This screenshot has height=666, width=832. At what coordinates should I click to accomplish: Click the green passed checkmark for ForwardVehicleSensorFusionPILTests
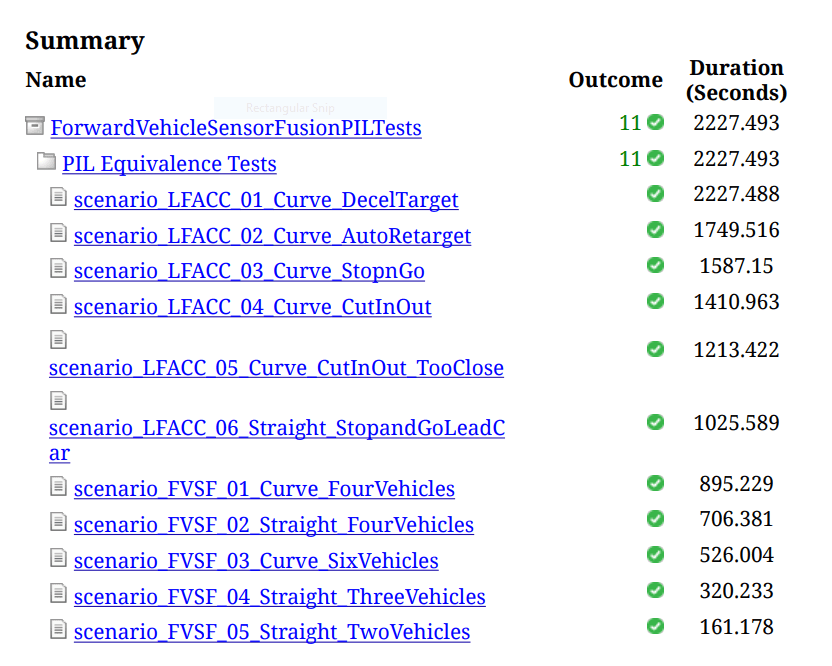tap(655, 122)
